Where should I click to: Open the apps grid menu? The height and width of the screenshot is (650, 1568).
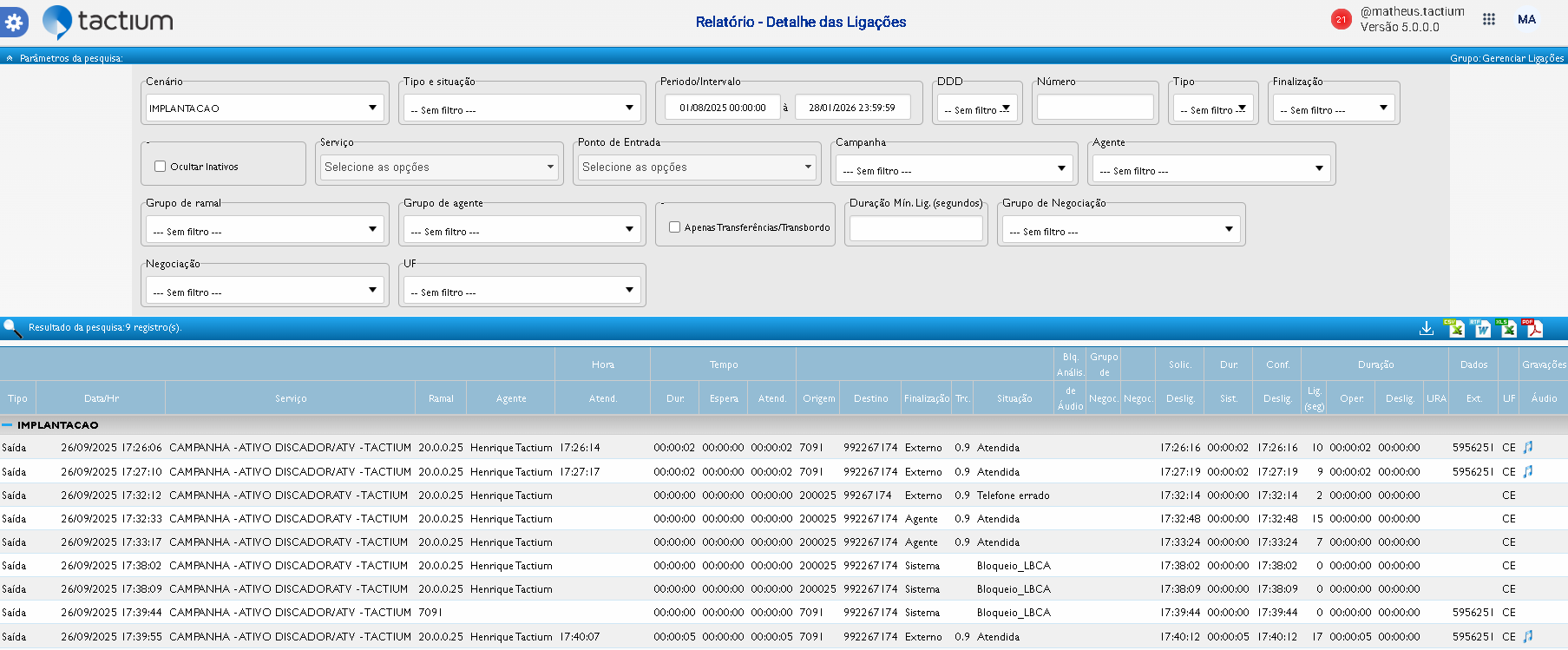1489,19
